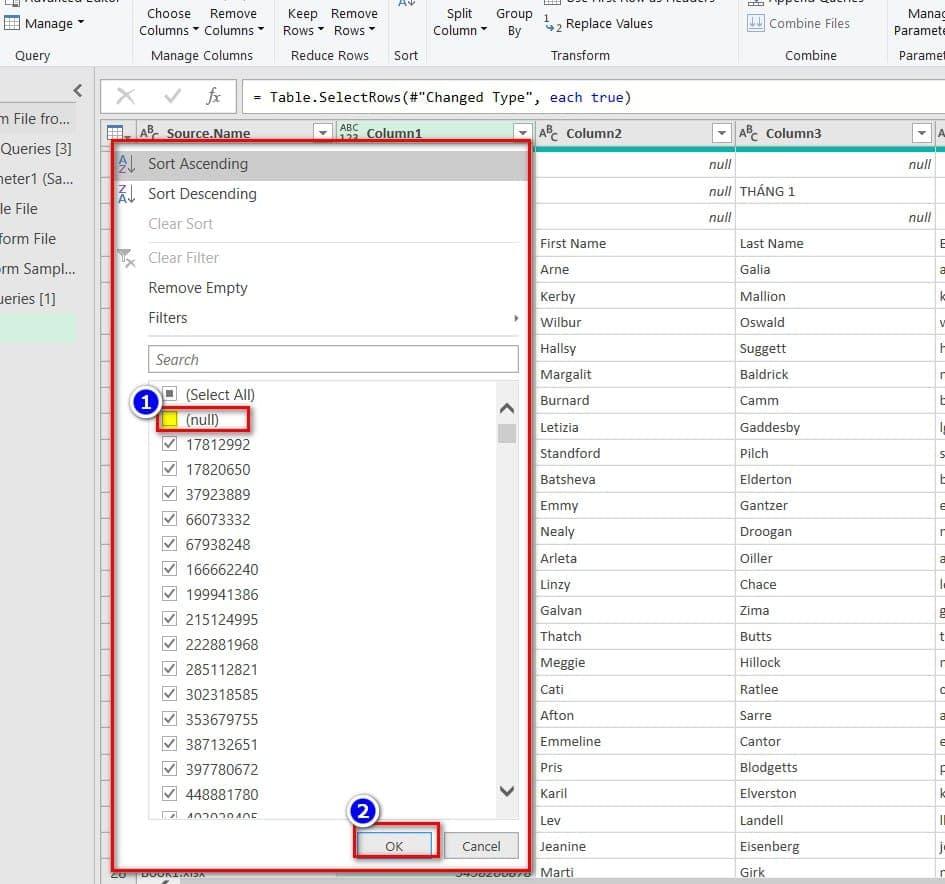The width and height of the screenshot is (945, 884).
Task: Click the table icon in header corner
Action: [116, 133]
